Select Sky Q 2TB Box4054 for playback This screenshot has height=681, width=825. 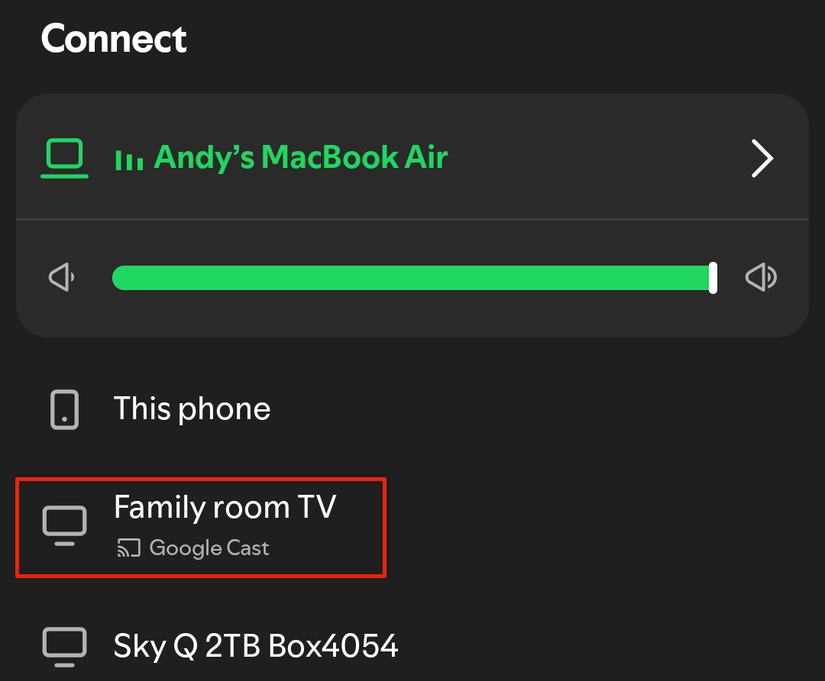[256, 645]
